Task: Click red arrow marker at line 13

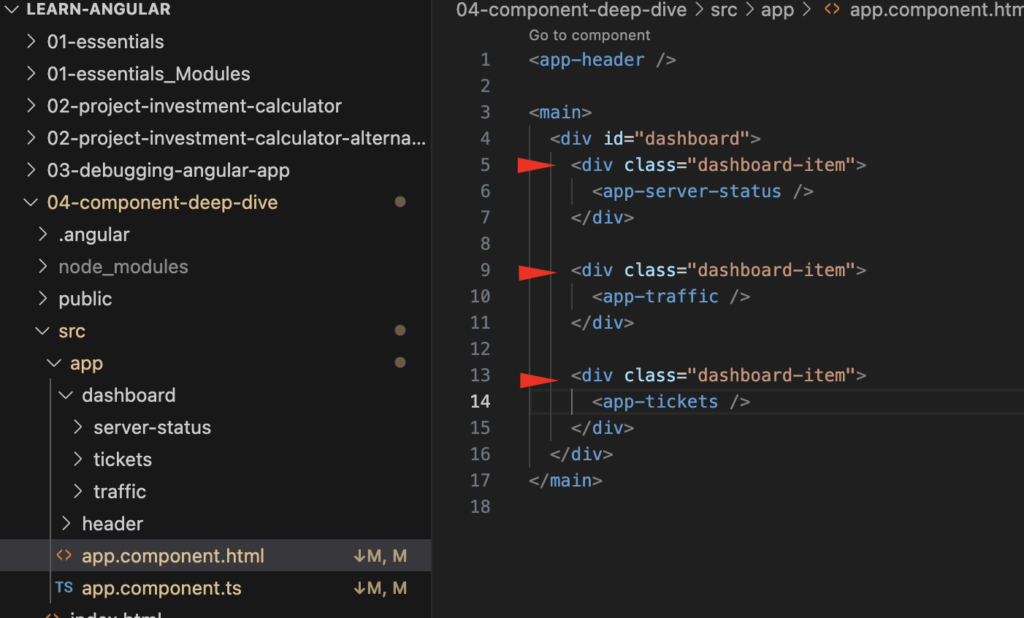Action: pyautogui.click(x=537, y=378)
